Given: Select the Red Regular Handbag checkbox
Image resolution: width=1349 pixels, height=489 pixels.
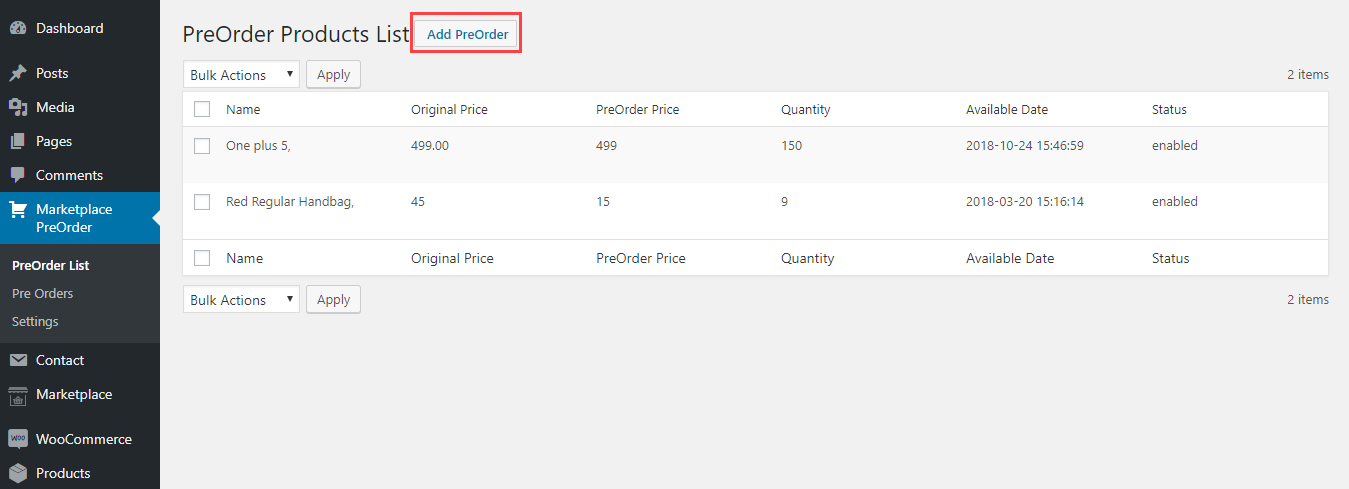Looking at the screenshot, I should point(202,202).
